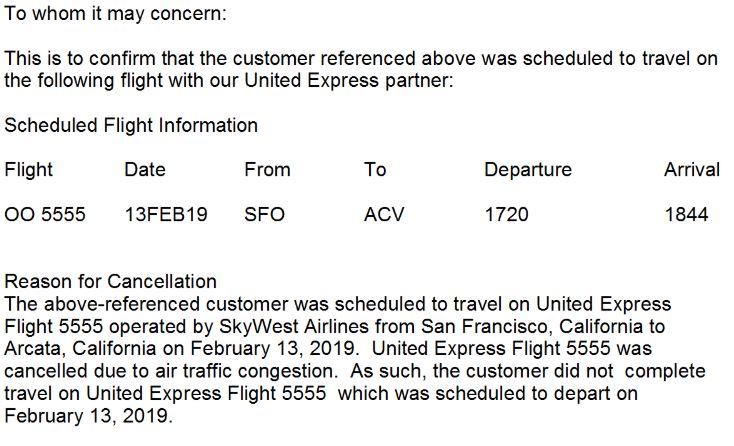
Task: Click the 'Date' column header
Action: (145, 169)
